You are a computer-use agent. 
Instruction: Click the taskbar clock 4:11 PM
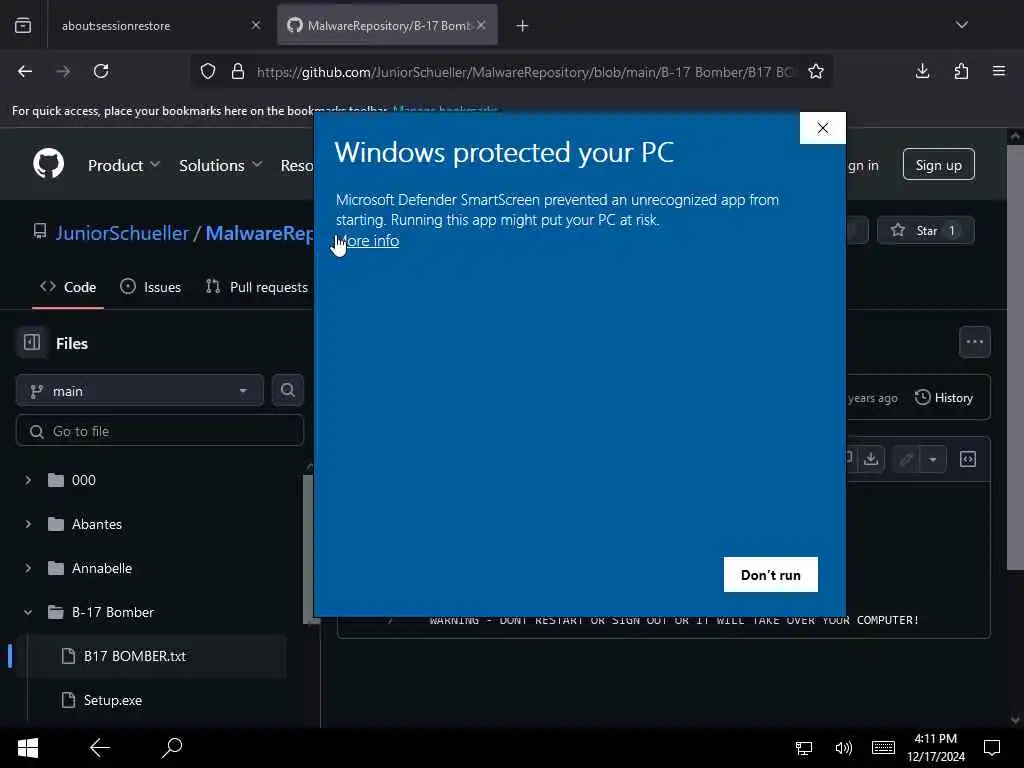coord(935,747)
